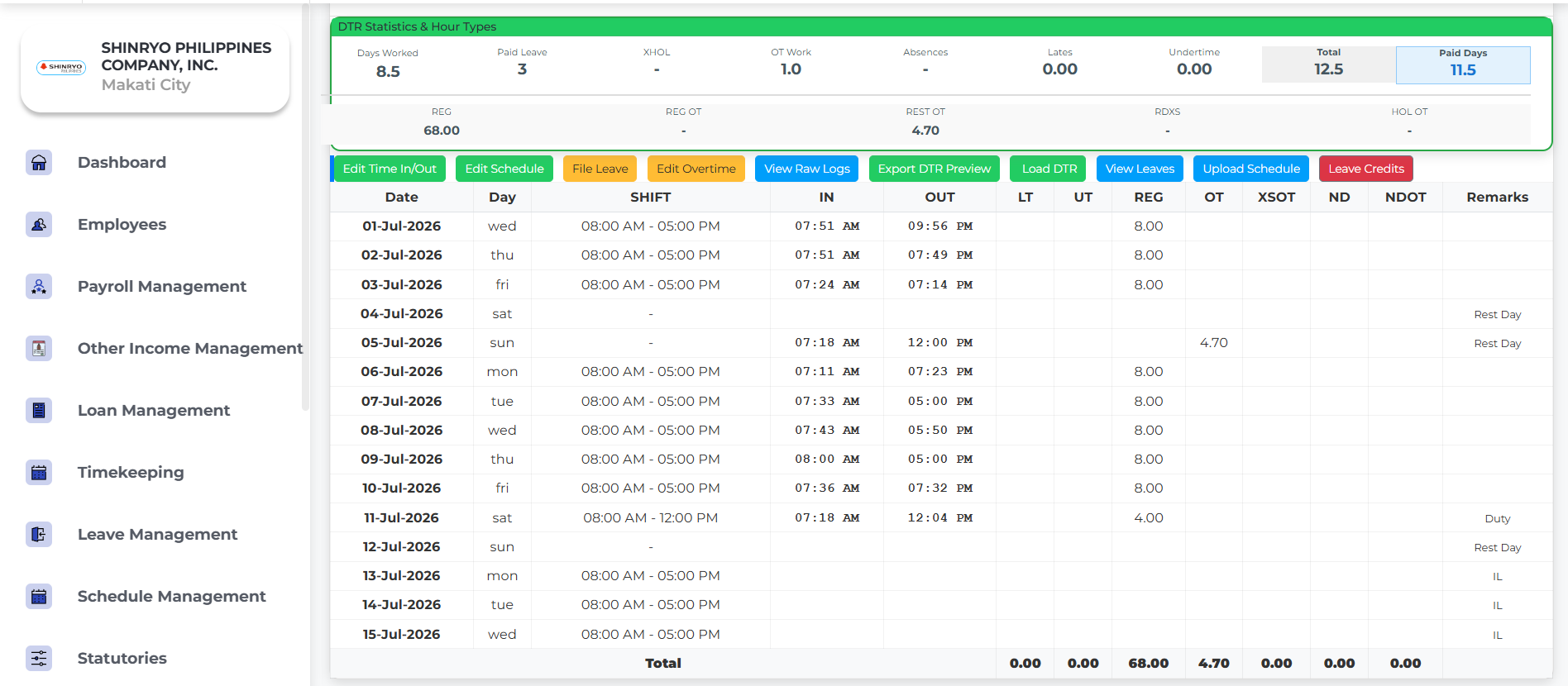Click the Total REG 68.00 cell
This screenshot has width=1568, height=686.
1149,664
